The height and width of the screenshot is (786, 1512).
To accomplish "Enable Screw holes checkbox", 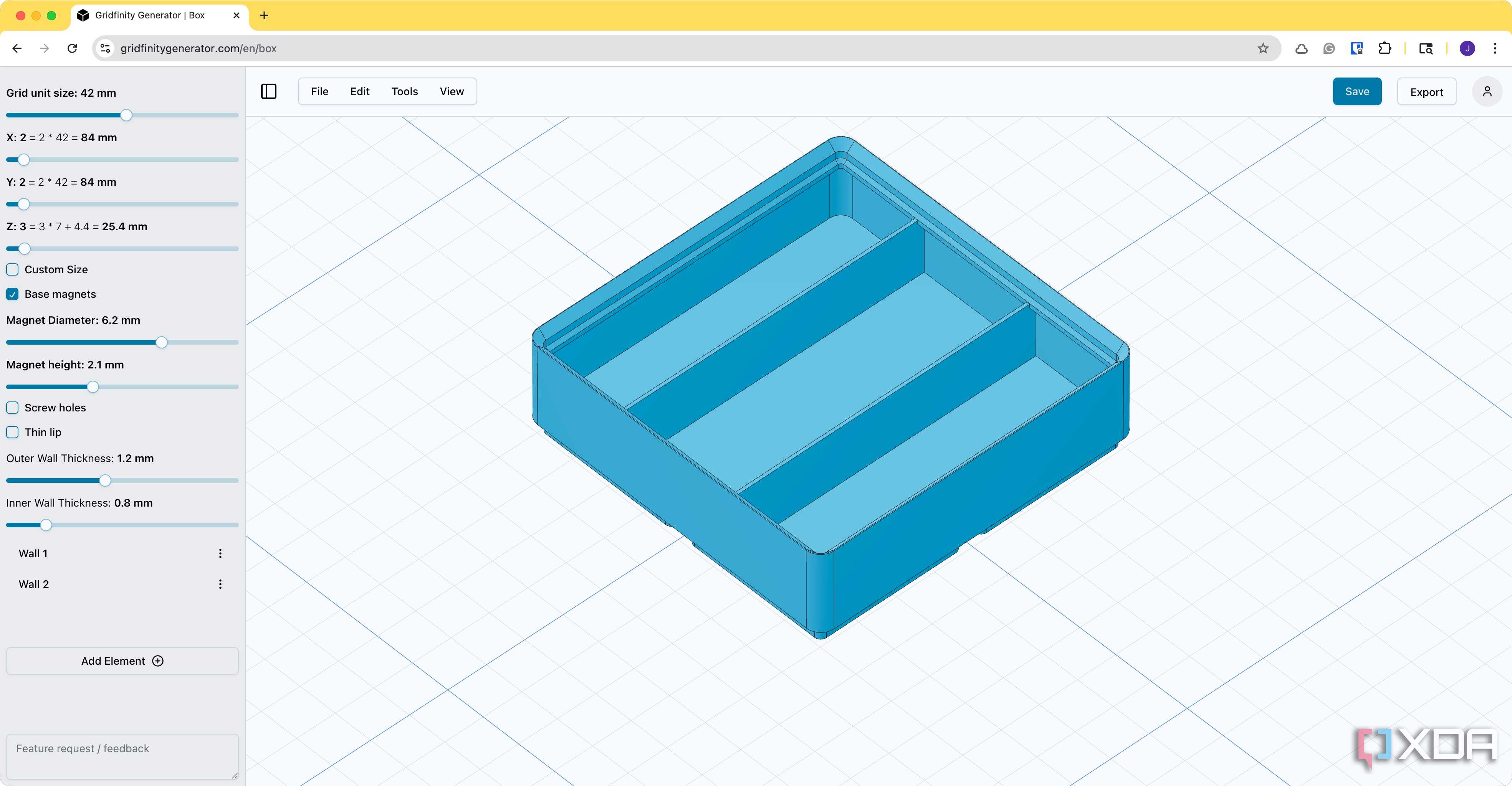I will [12, 408].
